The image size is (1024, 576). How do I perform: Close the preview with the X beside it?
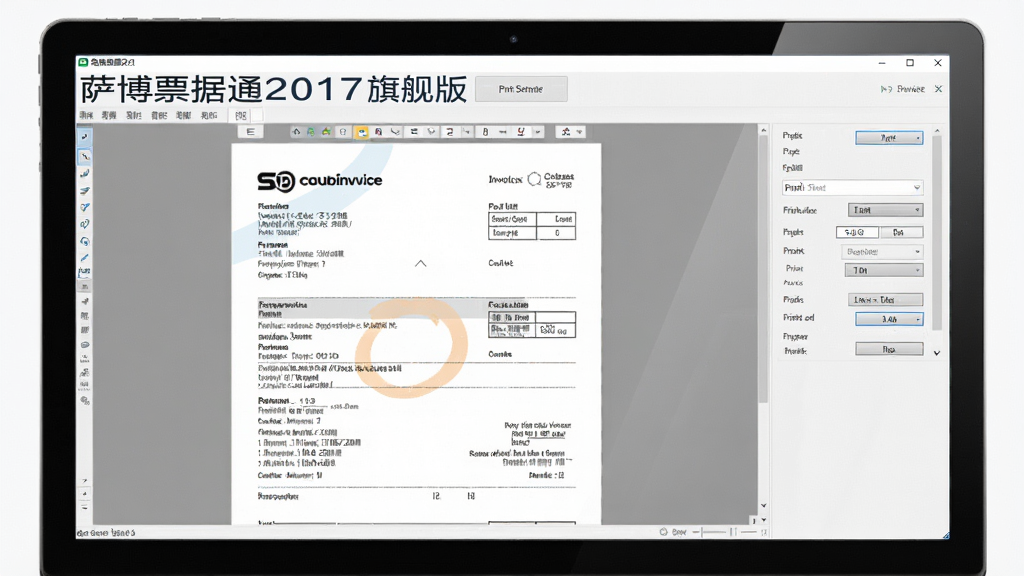(938, 89)
